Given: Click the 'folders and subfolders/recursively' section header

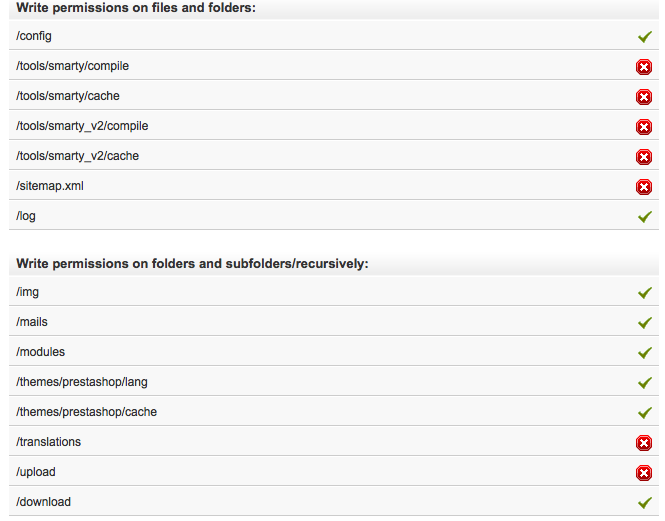Looking at the screenshot, I should pos(192,263).
